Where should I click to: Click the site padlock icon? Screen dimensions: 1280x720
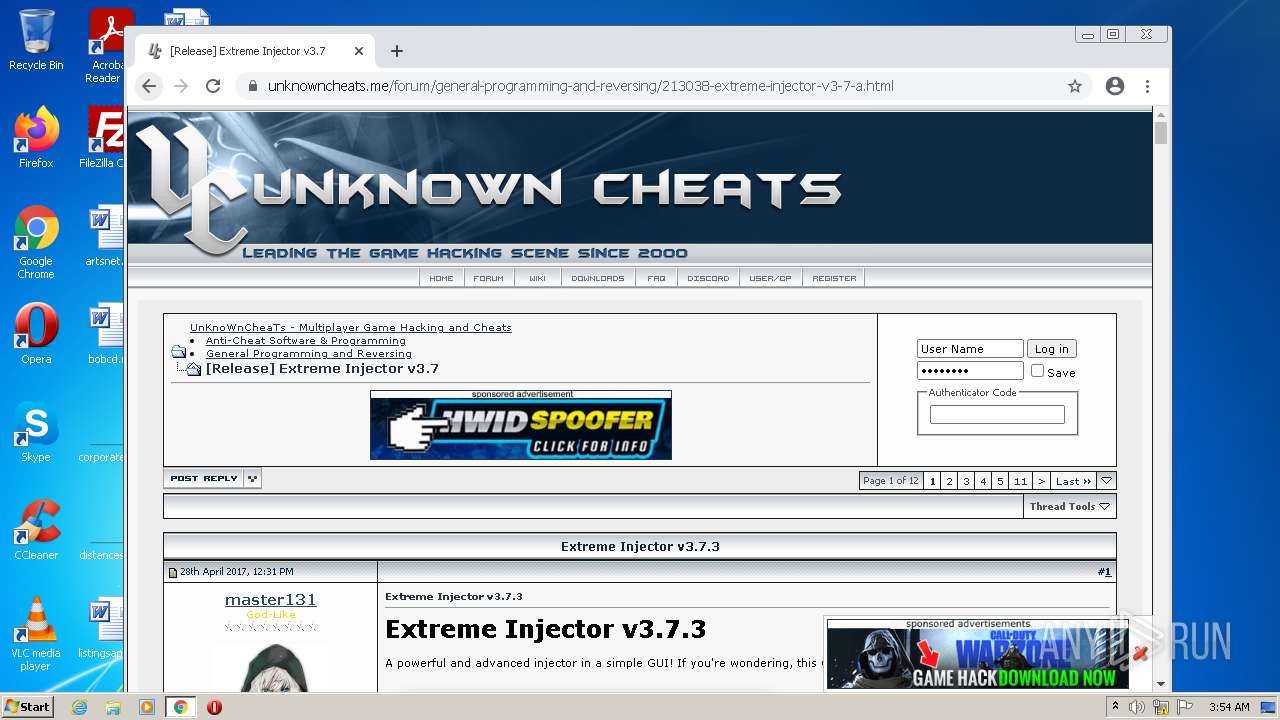pos(251,86)
